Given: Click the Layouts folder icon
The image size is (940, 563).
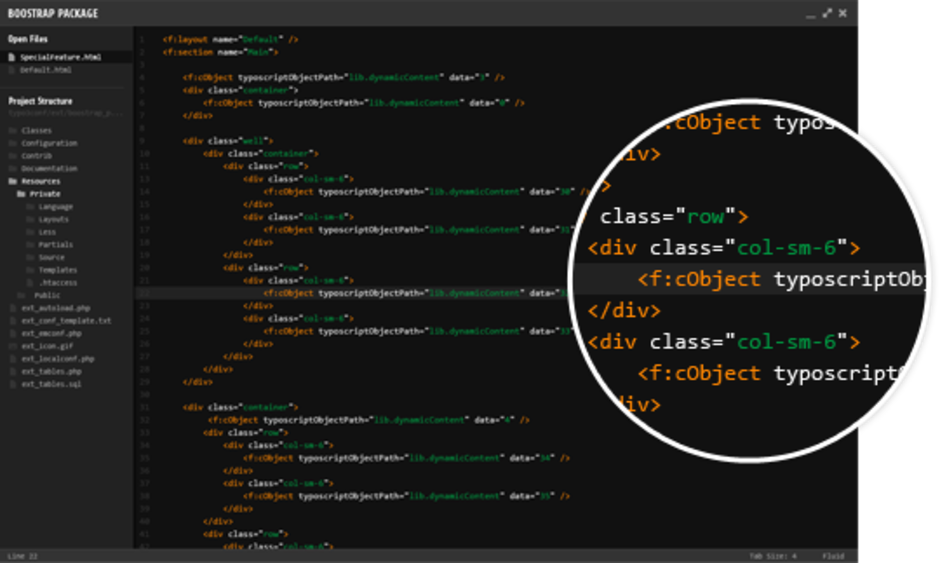Looking at the screenshot, I should pos(31,219).
